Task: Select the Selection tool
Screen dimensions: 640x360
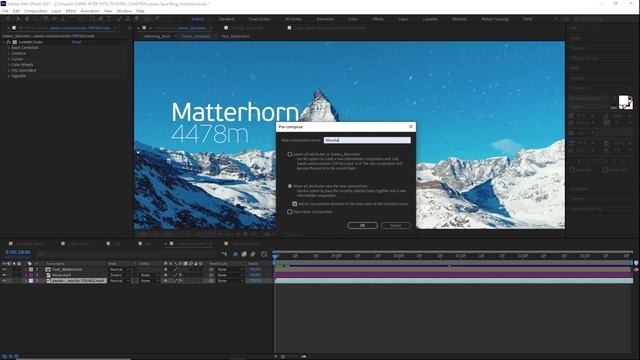Action: [18, 19]
